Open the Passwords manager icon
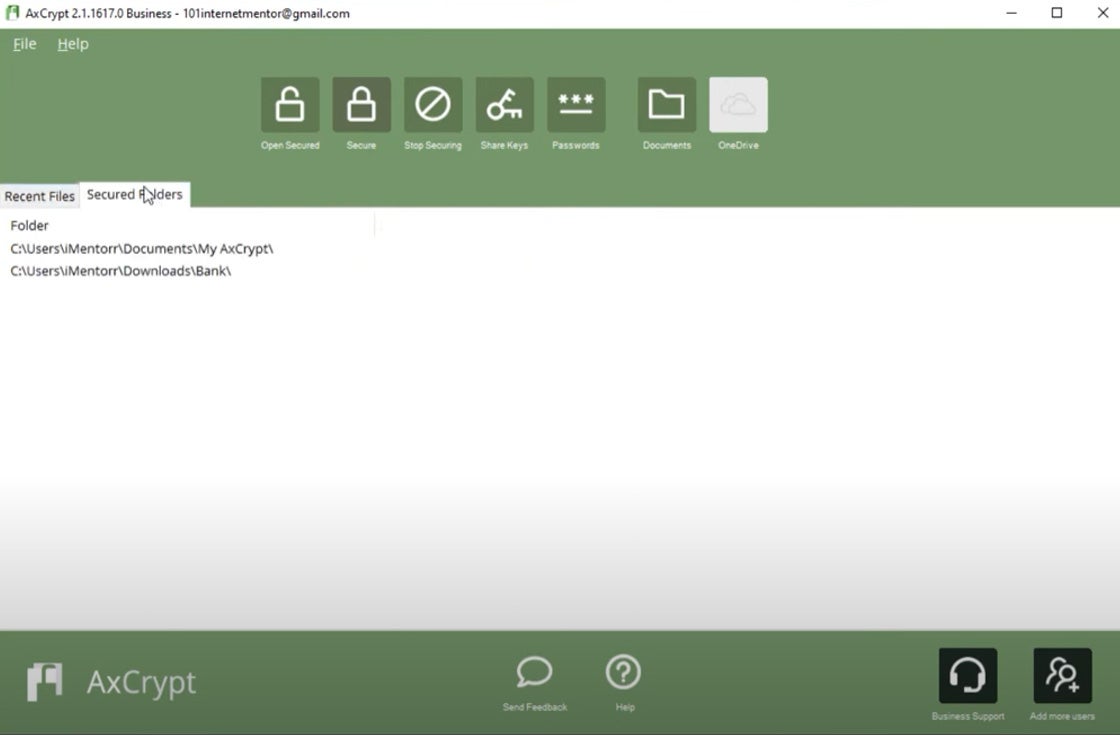This screenshot has height=735, width=1120. pos(576,105)
